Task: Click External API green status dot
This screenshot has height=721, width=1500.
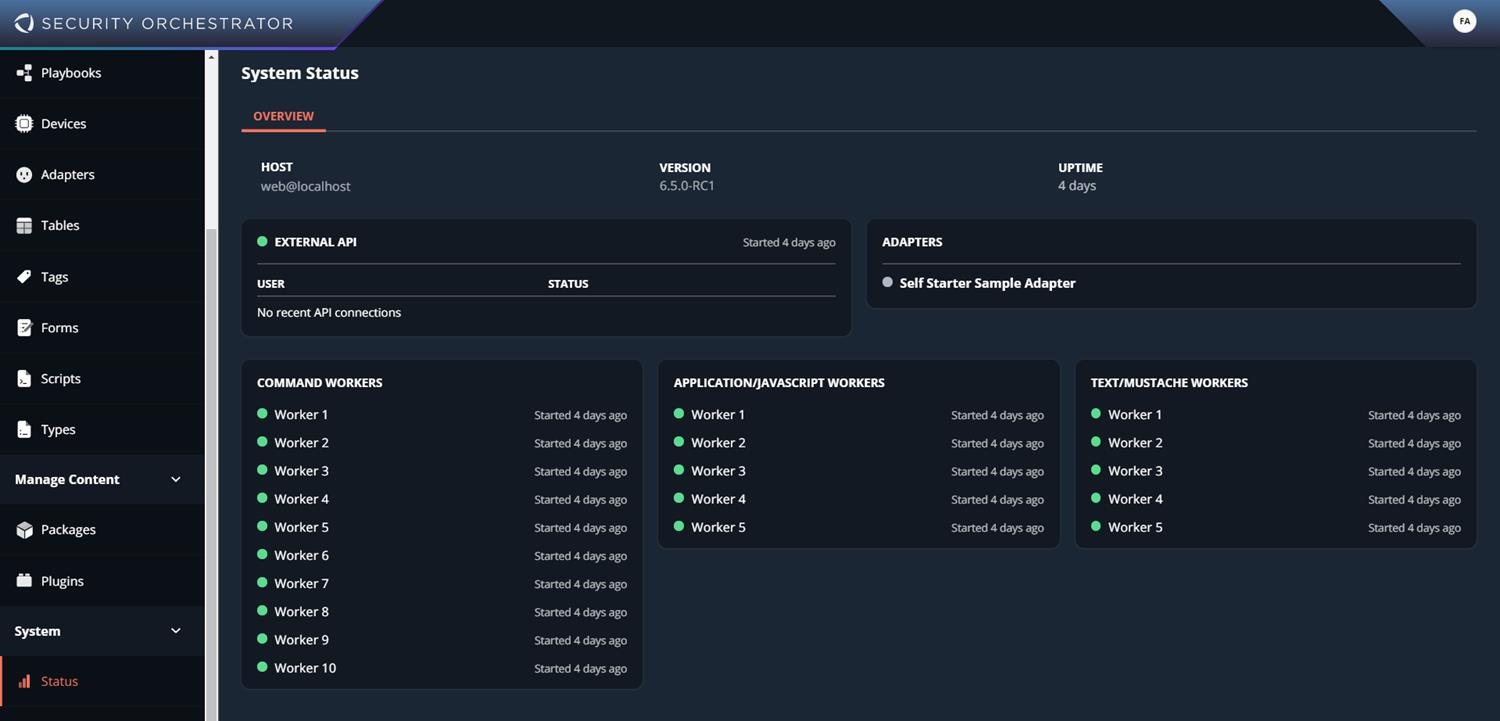Action: (262, 241)
